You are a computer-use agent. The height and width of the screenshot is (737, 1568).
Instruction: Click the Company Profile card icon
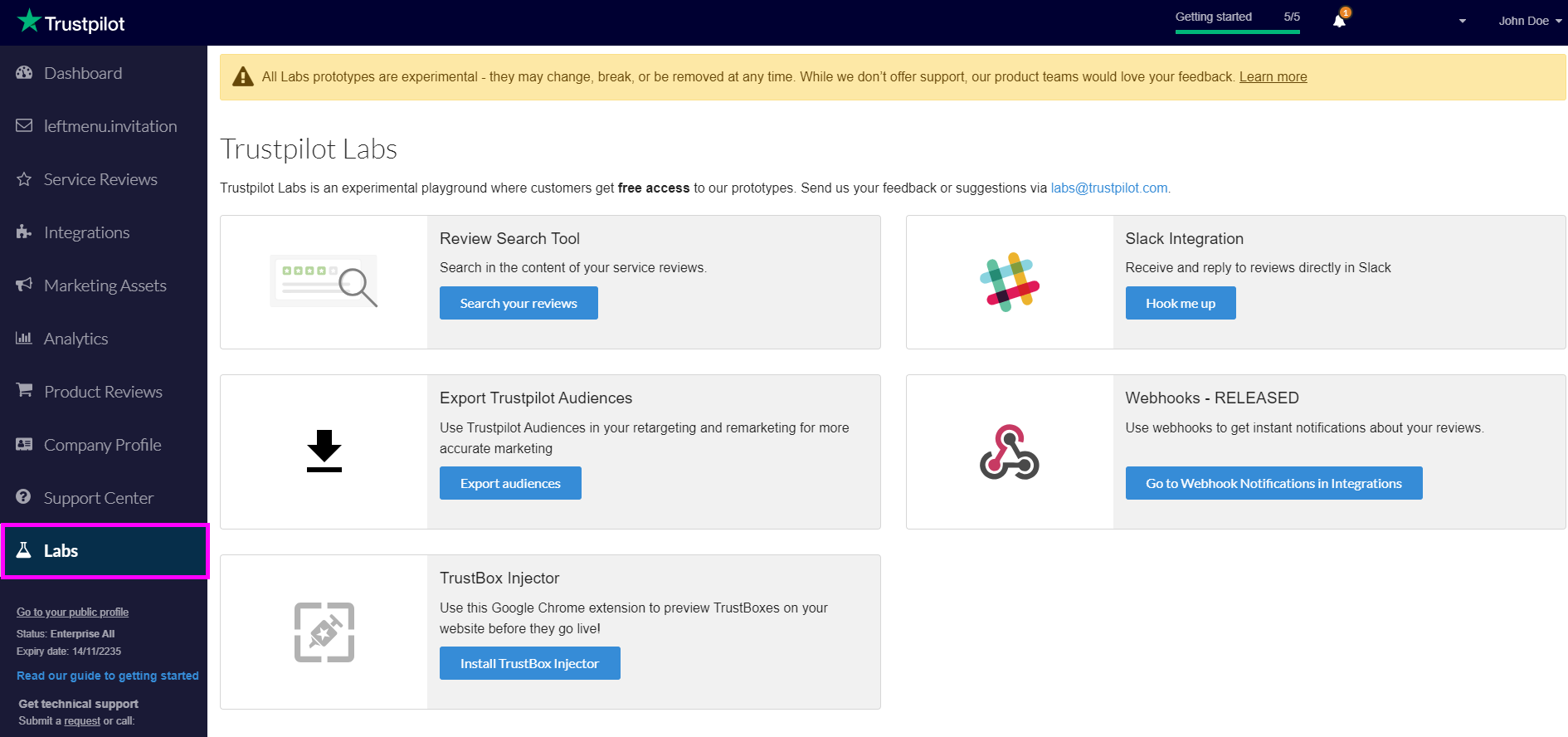pos(24,445)
